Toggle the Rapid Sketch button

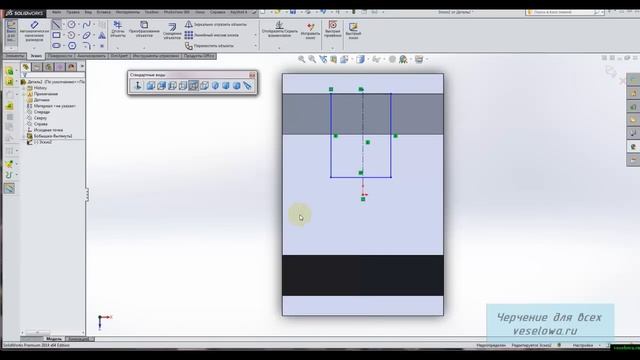point(353,31)
